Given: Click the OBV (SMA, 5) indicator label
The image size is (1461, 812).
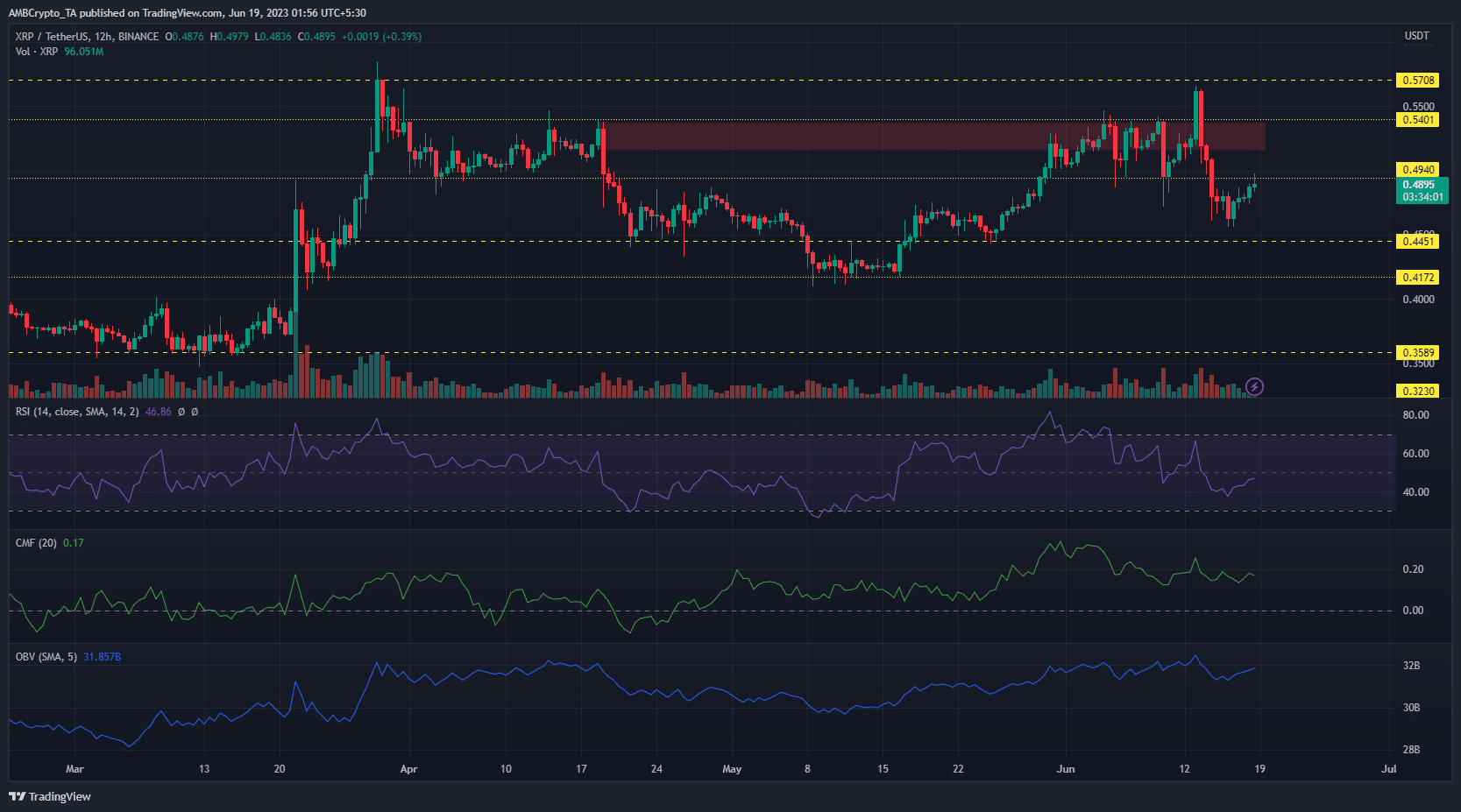Looking at the screenshot, I should 46,657.
